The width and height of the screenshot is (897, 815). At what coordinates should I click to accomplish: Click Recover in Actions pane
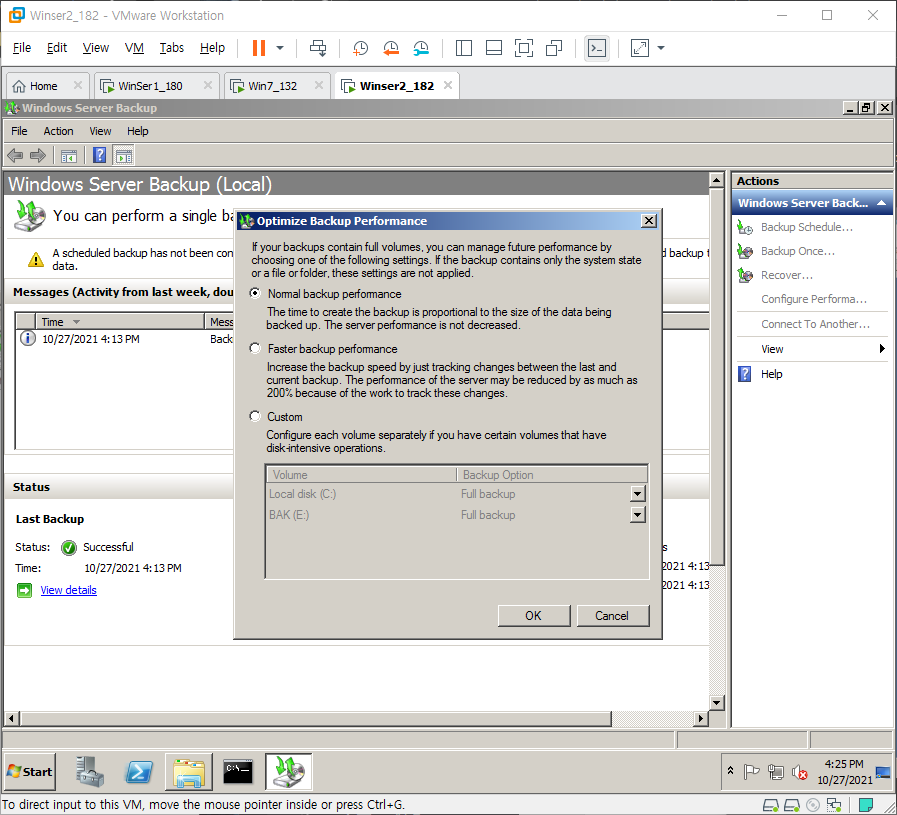(787, 275)
